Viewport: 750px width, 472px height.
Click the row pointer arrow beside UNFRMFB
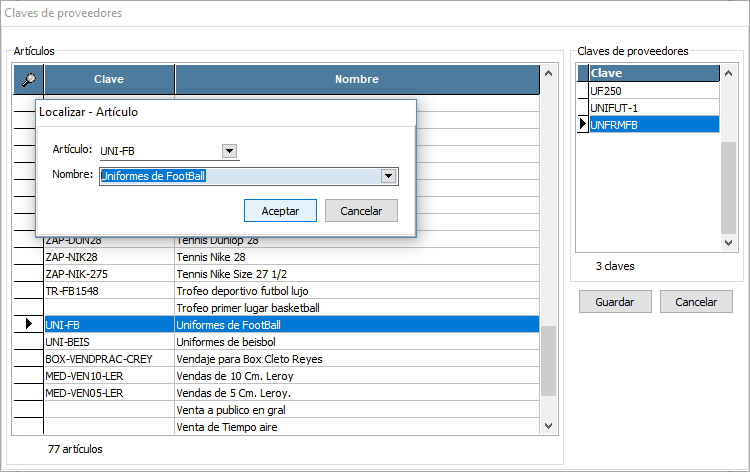tap(583, 124)
